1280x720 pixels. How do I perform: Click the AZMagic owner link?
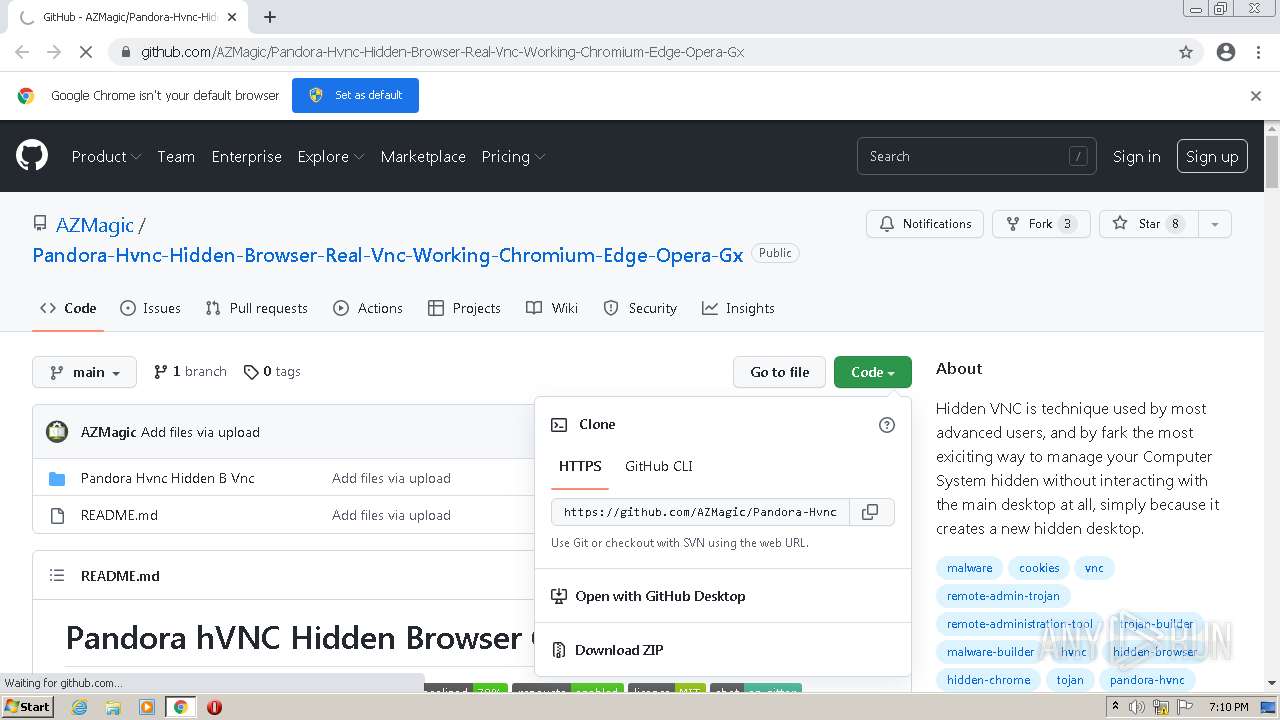coord(95,225)
